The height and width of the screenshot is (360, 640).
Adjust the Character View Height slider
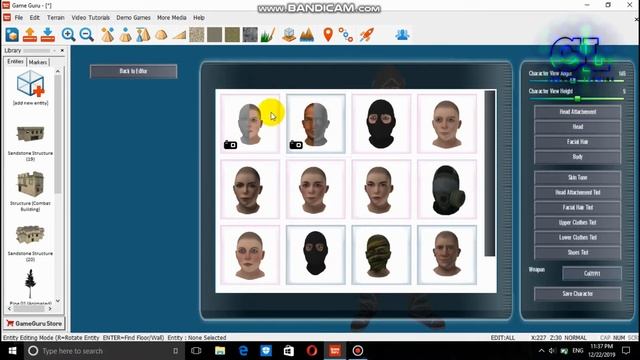577,99
